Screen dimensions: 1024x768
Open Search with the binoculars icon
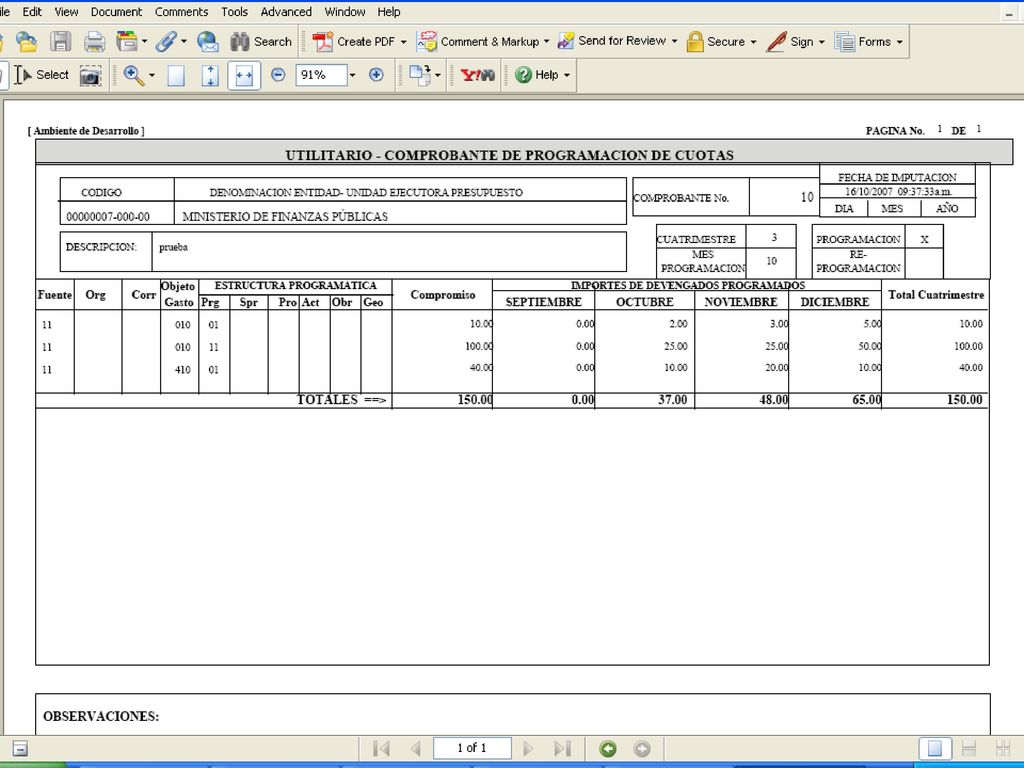pyautogui.click(x=261, y=41)
